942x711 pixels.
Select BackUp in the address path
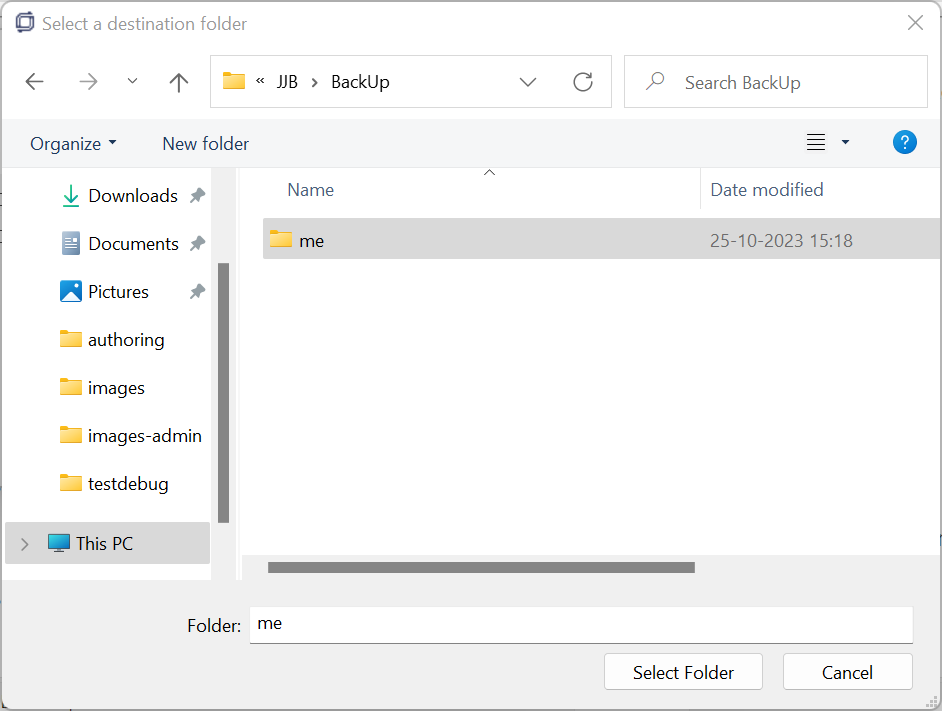click(360, 82)
